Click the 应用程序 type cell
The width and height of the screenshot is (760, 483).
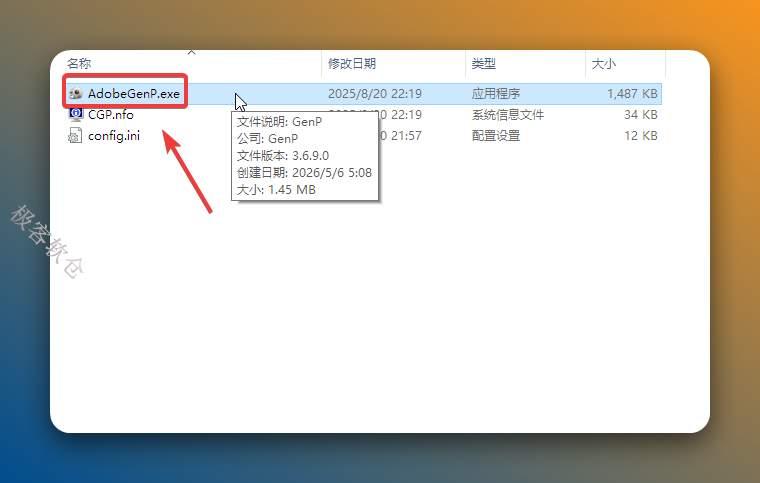click(x=496, y=93)
